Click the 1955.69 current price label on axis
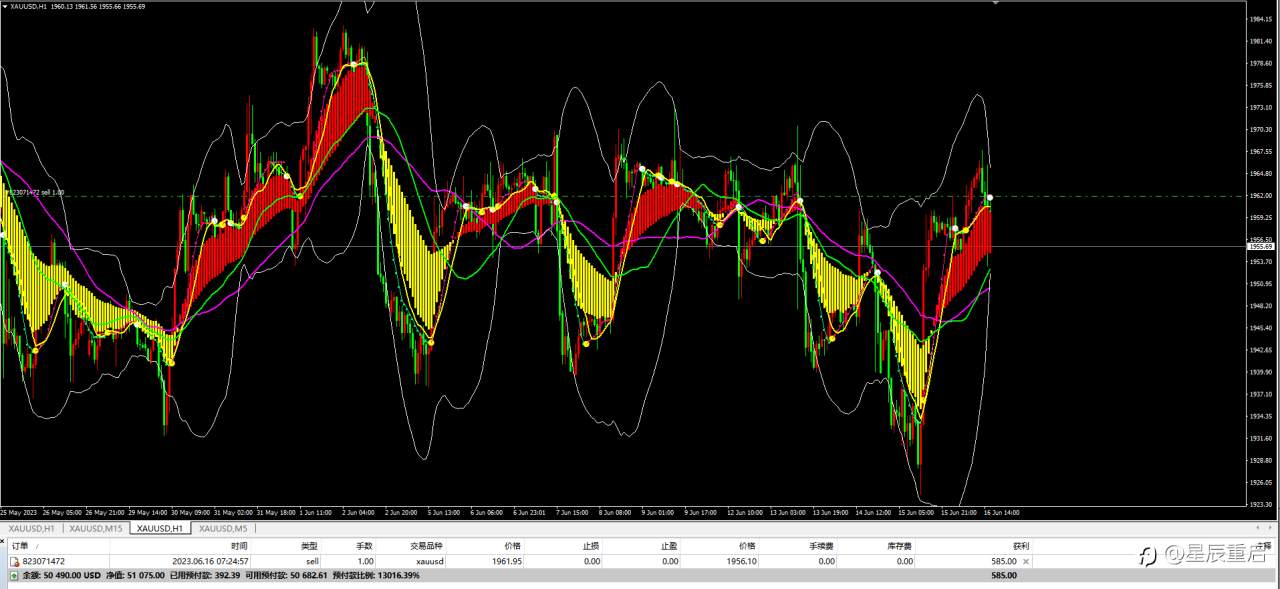 1260,246
